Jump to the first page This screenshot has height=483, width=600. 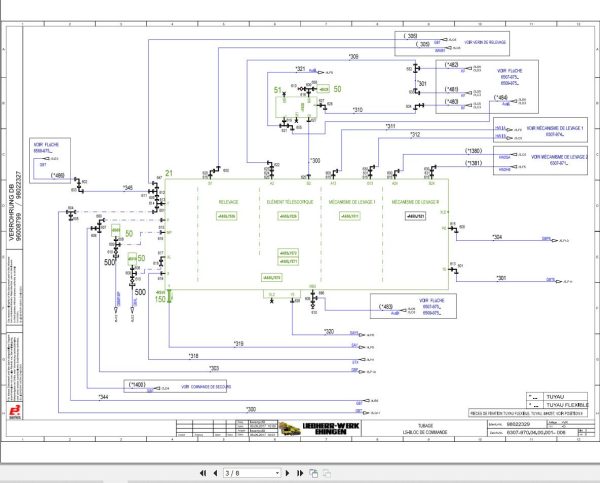203,473
